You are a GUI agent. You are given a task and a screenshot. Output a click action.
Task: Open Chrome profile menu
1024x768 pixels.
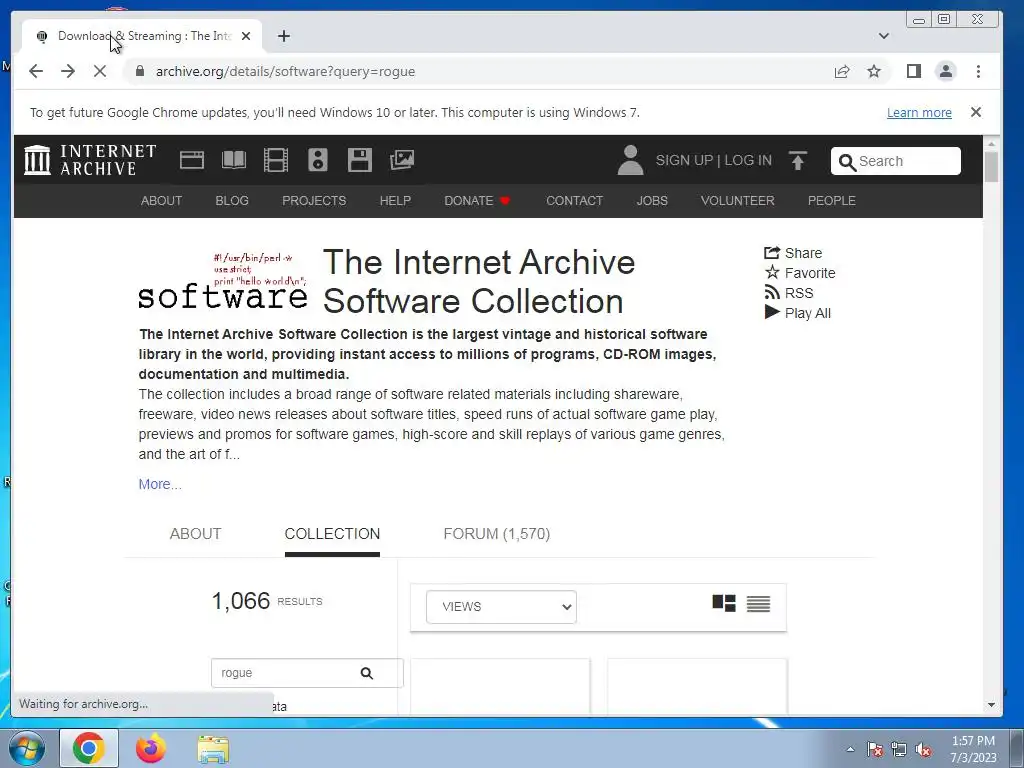click(946, 71)
